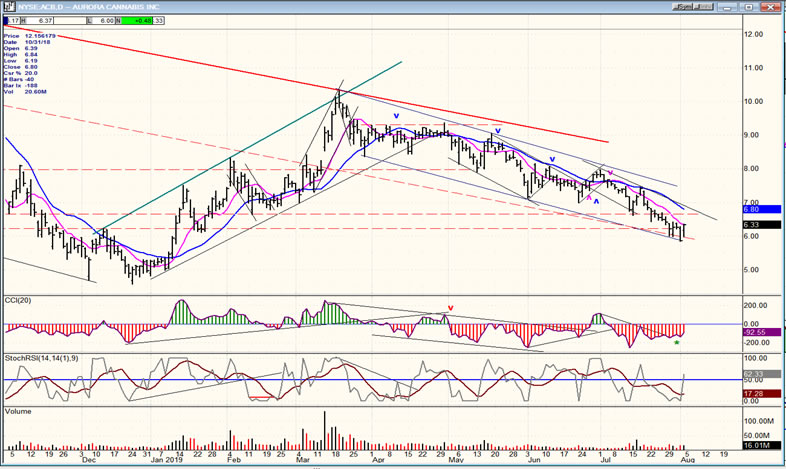Click the green asterisk on the CCI panel
Image resolution: width=786 pixels, height=469 pixels.
tap(677, 344)
